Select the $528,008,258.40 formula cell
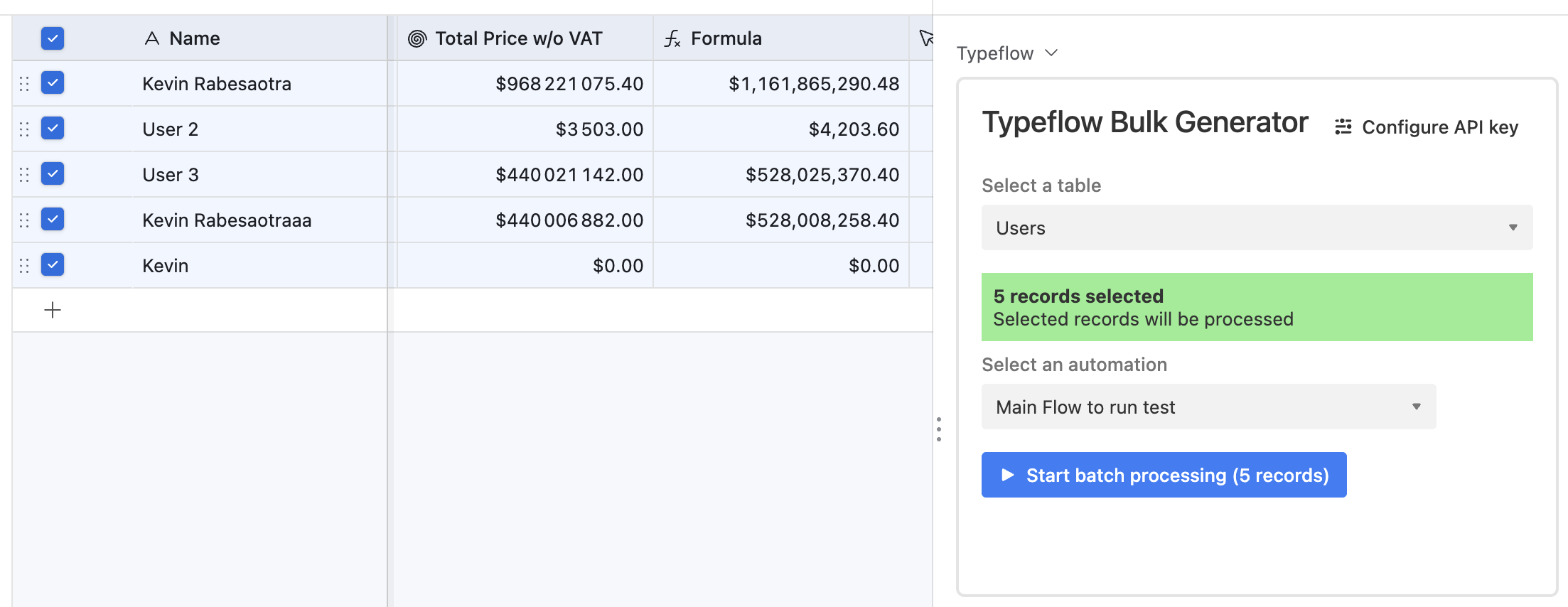 (x=781, y=220)
